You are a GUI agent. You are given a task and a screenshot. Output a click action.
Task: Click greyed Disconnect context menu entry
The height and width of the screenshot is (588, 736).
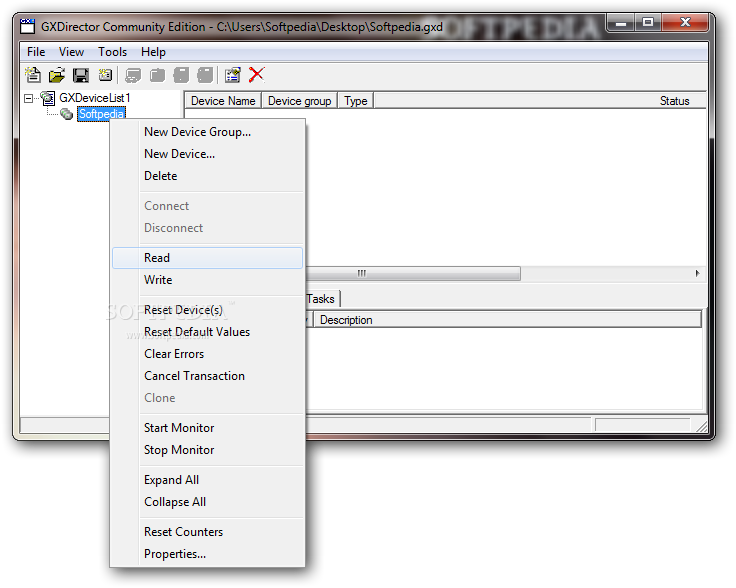click(207, 228)
